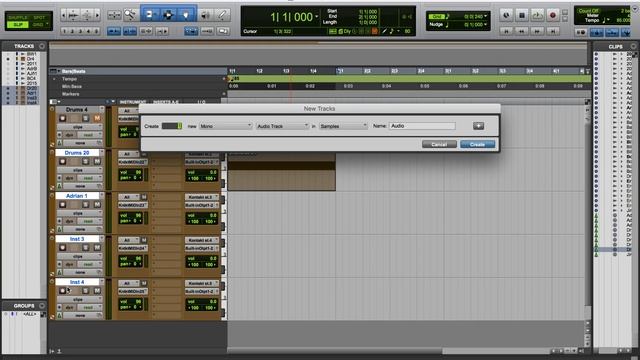Open the Grid value dropdown arrow
The image size is (640, 360).
(x=485, y=16)
